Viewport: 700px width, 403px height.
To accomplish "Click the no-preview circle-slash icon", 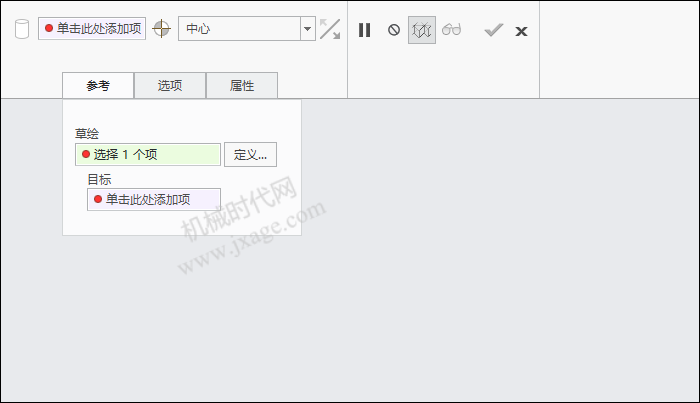I will pos(394,30).
